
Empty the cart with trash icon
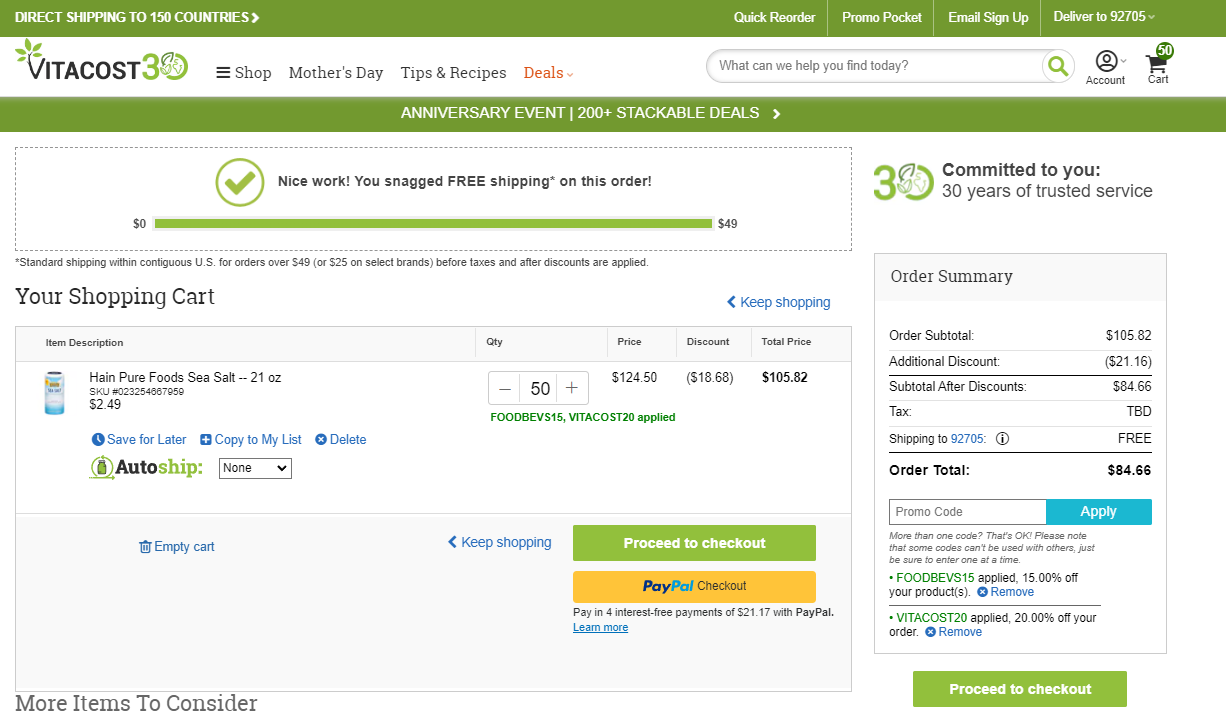coord(177,547)
